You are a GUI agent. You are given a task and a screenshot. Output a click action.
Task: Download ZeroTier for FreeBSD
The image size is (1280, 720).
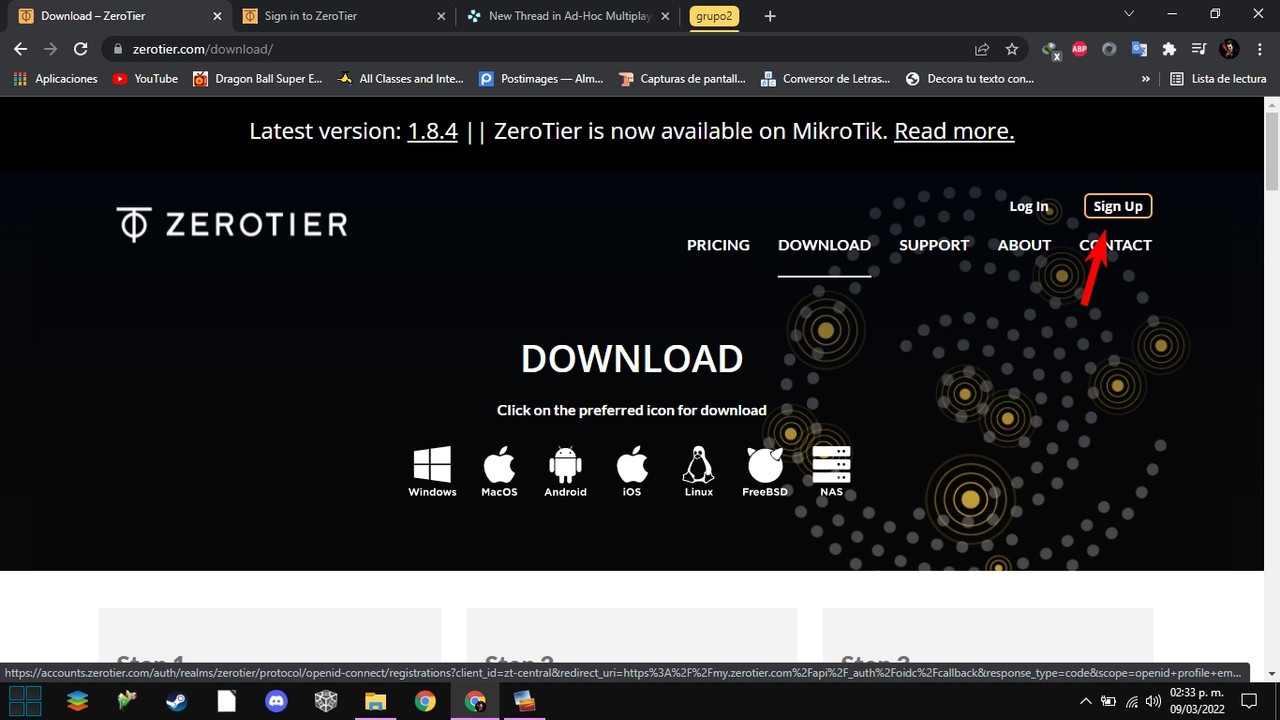765,471
